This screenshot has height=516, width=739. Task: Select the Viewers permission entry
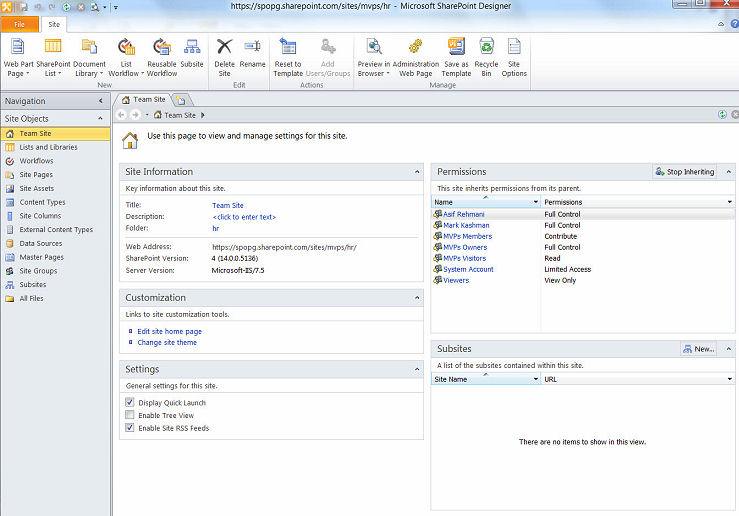(456, 280)
